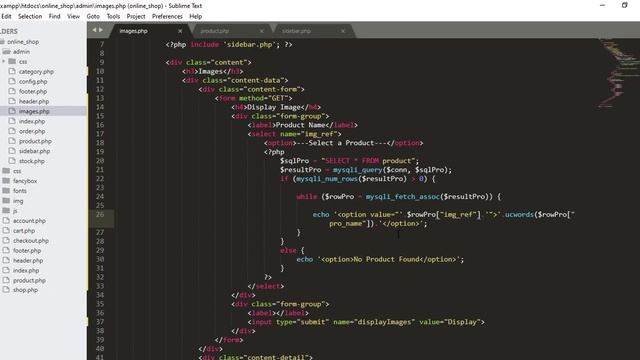
Task: Close the sidebar.php tab
Action: [x=343, y=31]
